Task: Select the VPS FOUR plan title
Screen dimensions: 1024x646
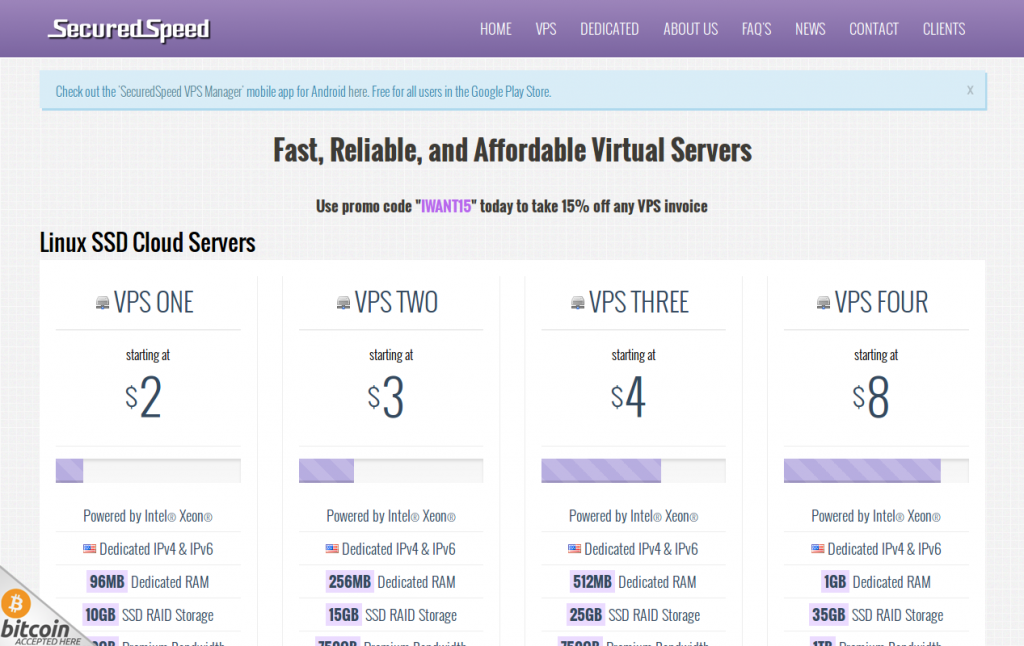Action: pos(881,302)
